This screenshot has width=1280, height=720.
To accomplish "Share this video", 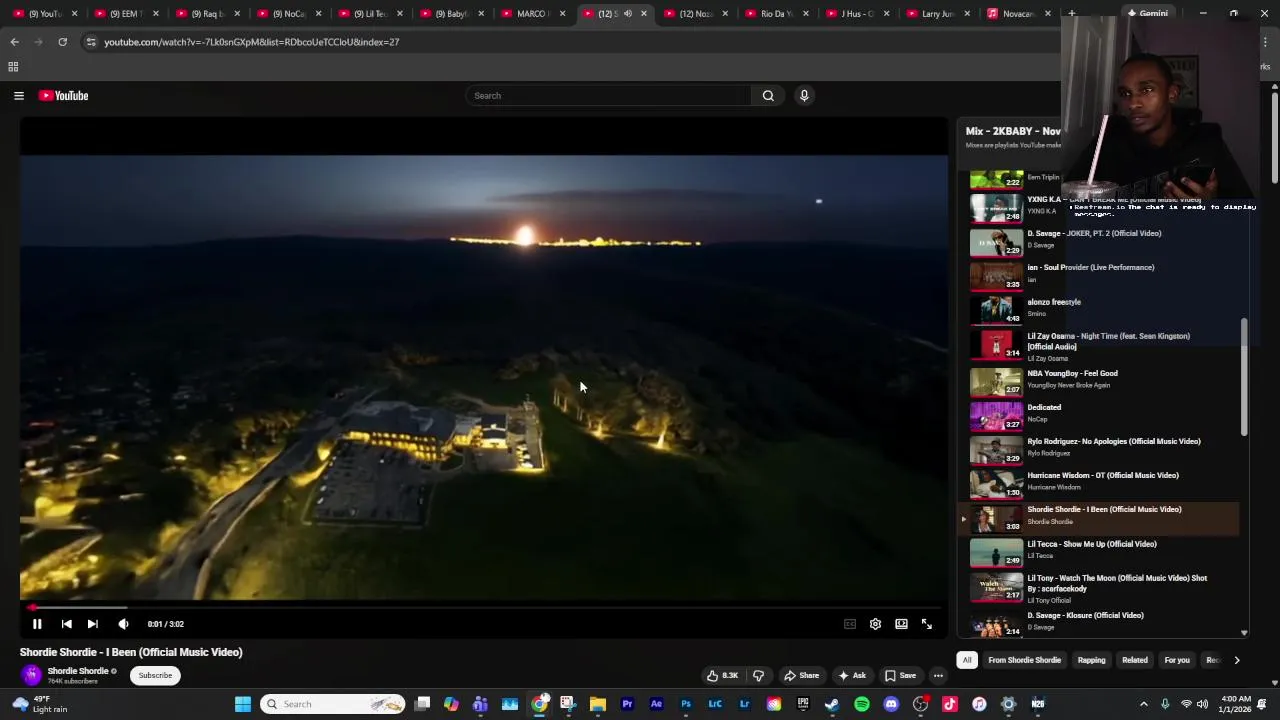I will 801,676.
